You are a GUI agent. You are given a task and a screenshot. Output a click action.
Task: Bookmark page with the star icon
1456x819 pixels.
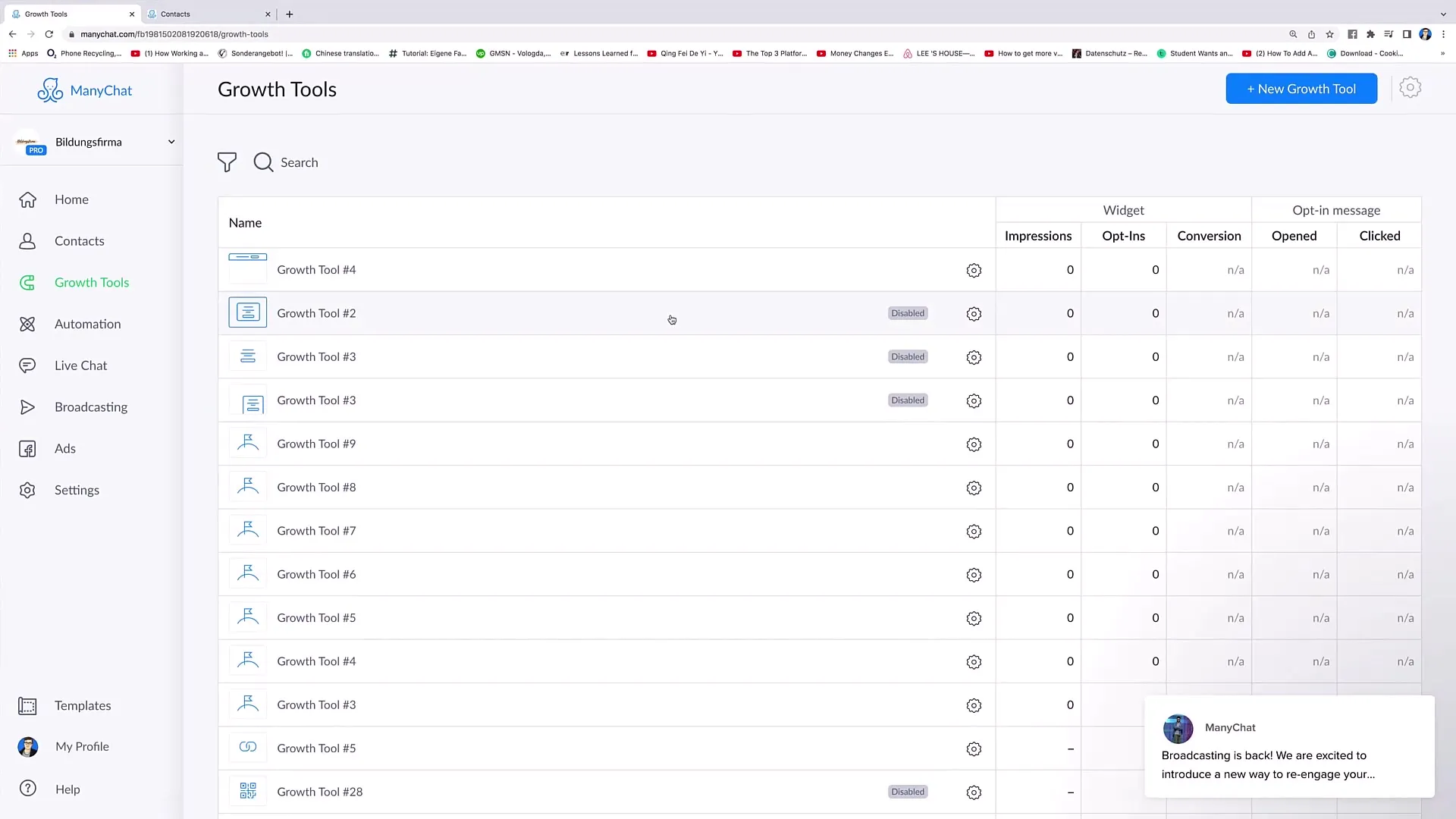tap(1329, 34)
